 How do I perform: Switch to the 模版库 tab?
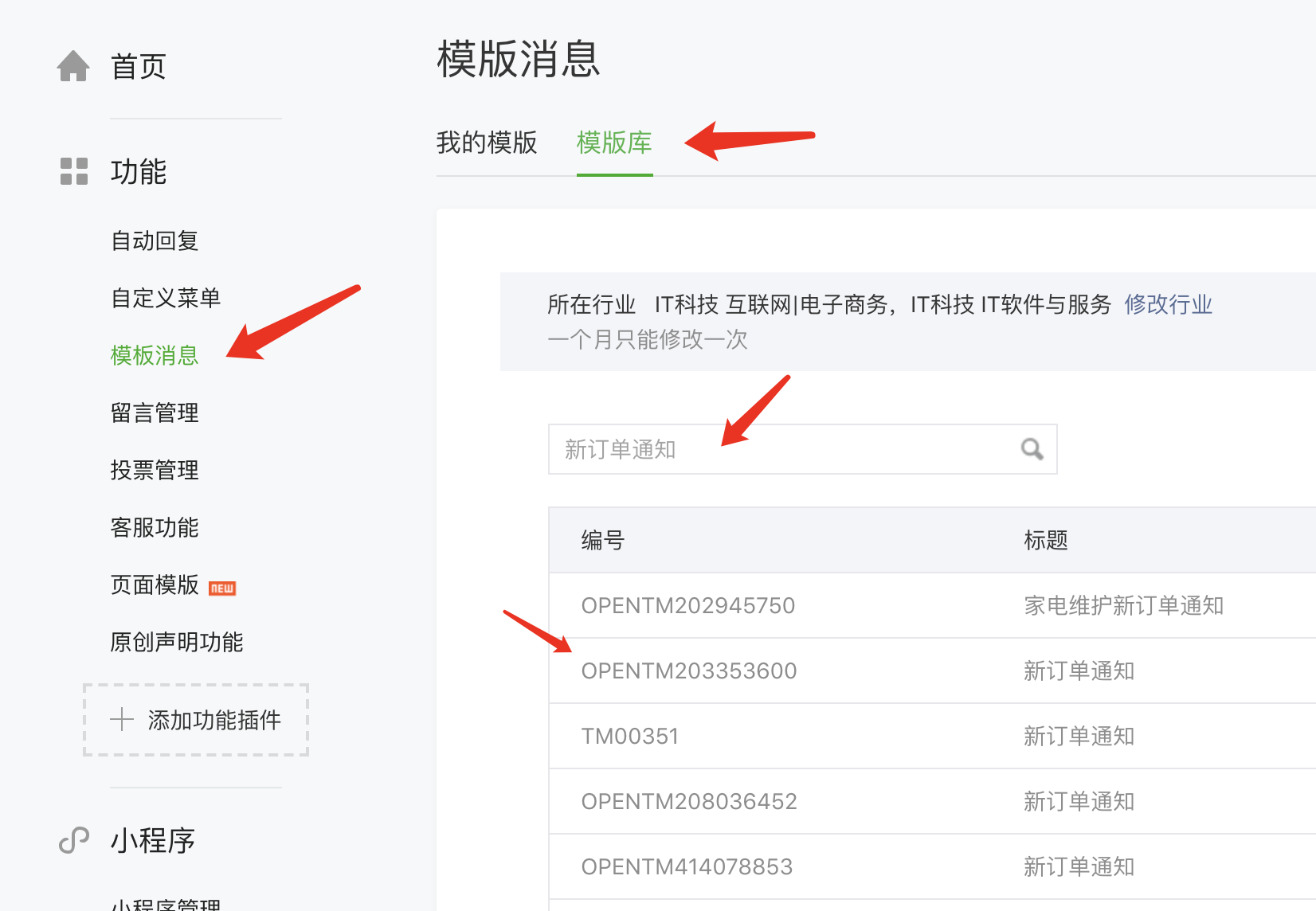click(x=614, y=143)
